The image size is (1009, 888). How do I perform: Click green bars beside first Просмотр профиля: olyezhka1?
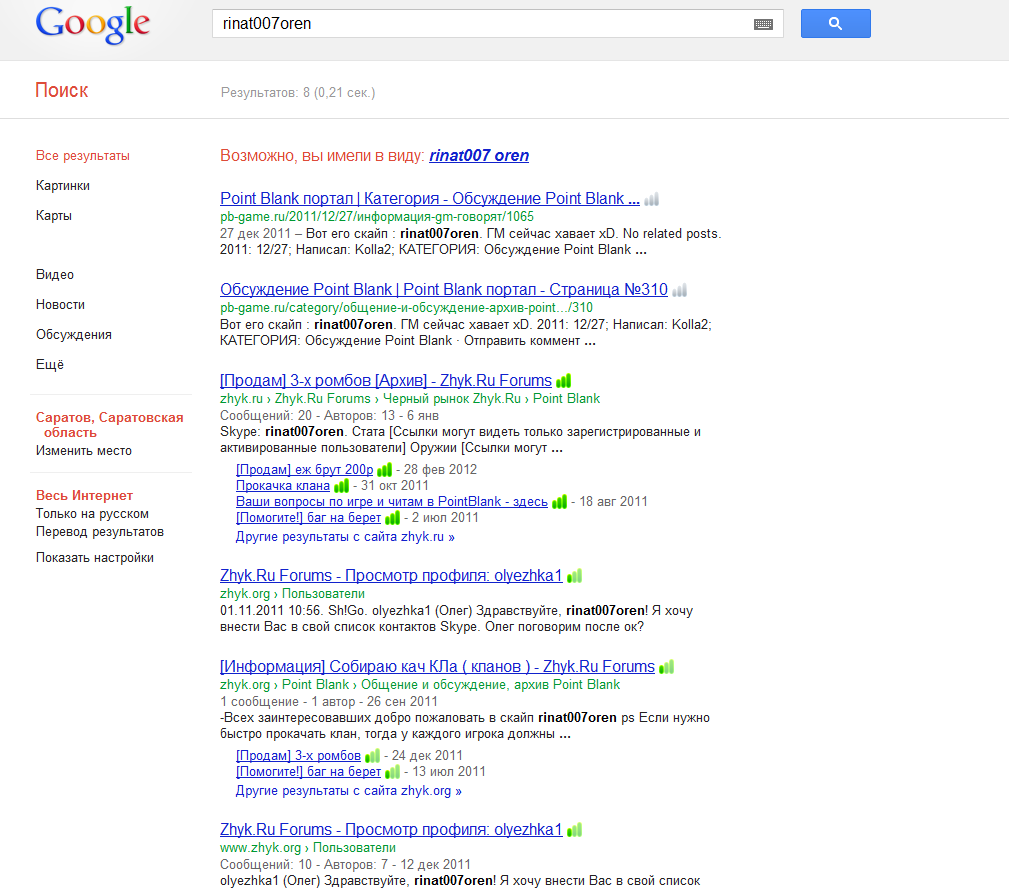(575, 577)
